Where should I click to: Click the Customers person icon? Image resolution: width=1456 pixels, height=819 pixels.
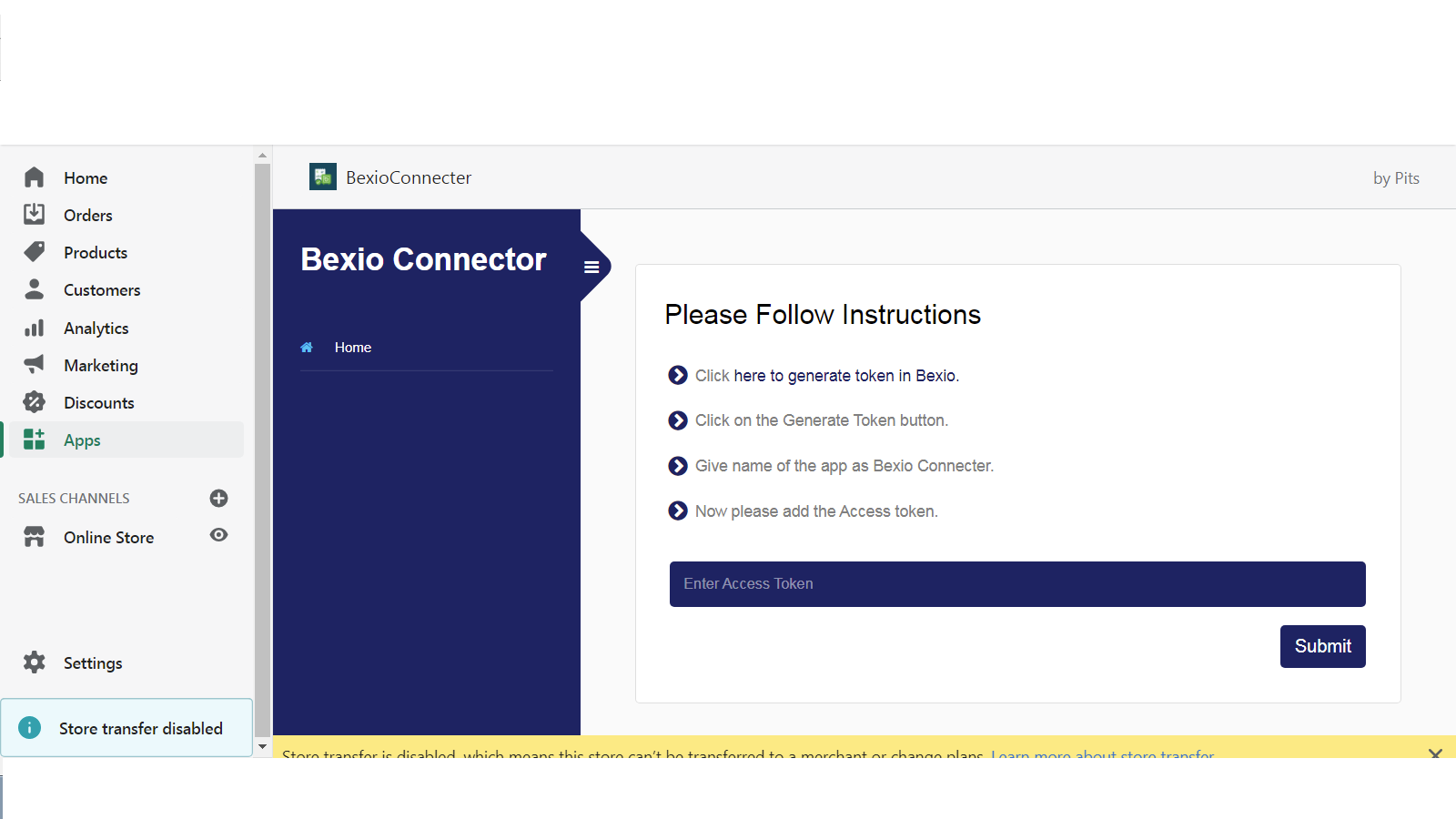(34, 289)
